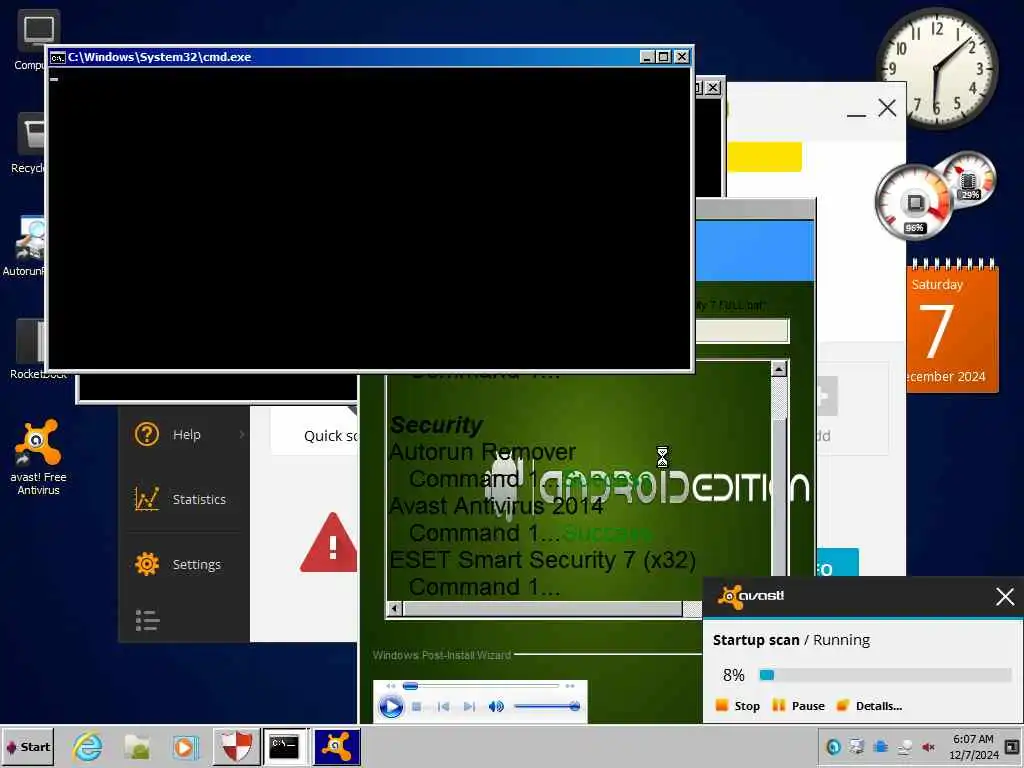Screen dimensions: 1024x768
Task: Play media in the wizard player
Action: [x=391, y=707]
